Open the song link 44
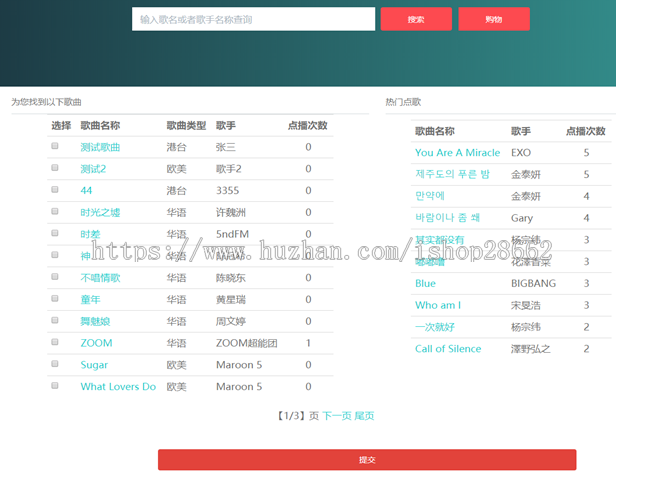Viewport: 645px width, 496px height. (86, 191)
